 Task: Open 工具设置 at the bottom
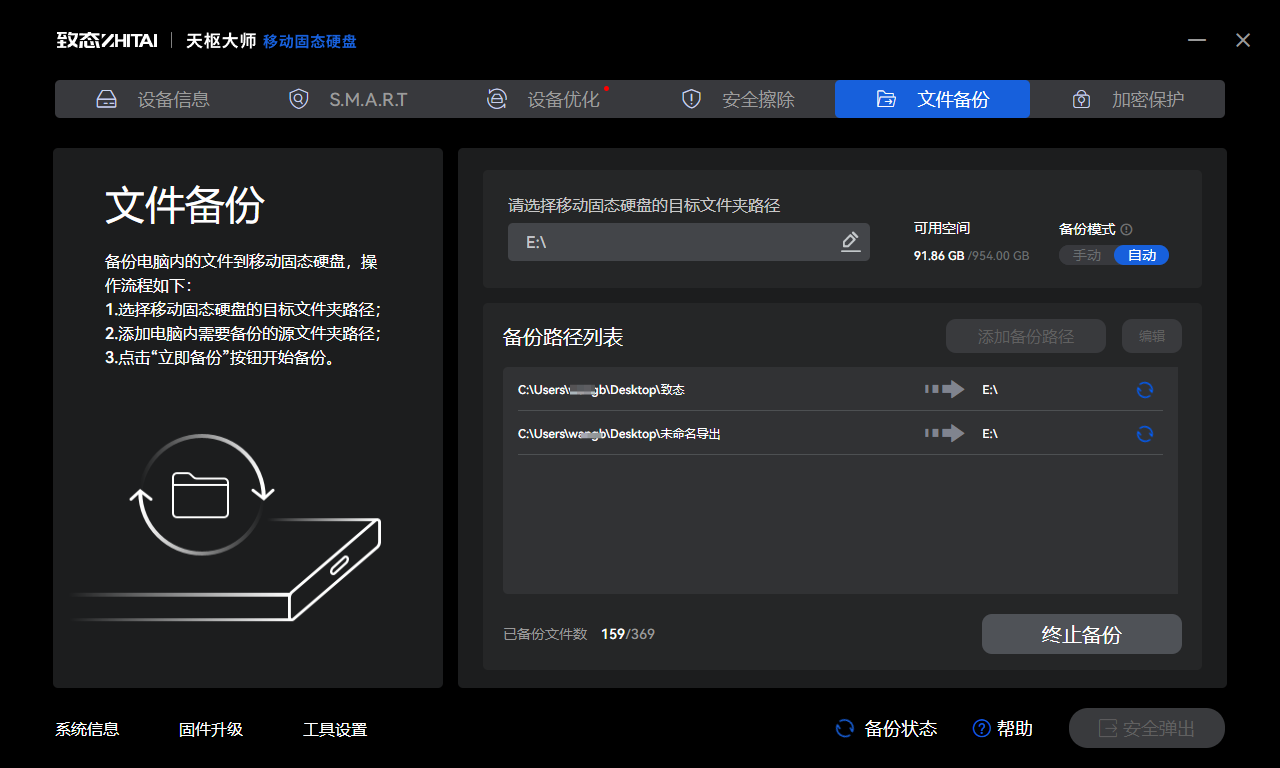(335, 730)
